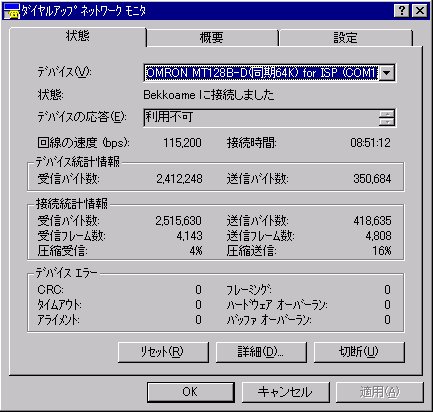433x412 pixels.
Task: Click the 利用不可 device response field
Action: click(261, 117)
